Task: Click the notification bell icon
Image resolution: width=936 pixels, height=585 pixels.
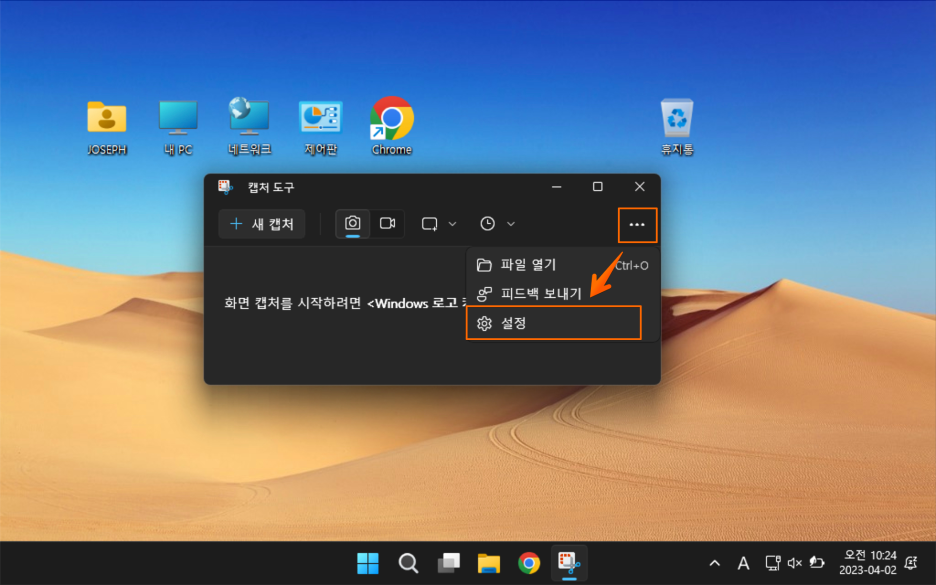Action: tap(912, 562)
